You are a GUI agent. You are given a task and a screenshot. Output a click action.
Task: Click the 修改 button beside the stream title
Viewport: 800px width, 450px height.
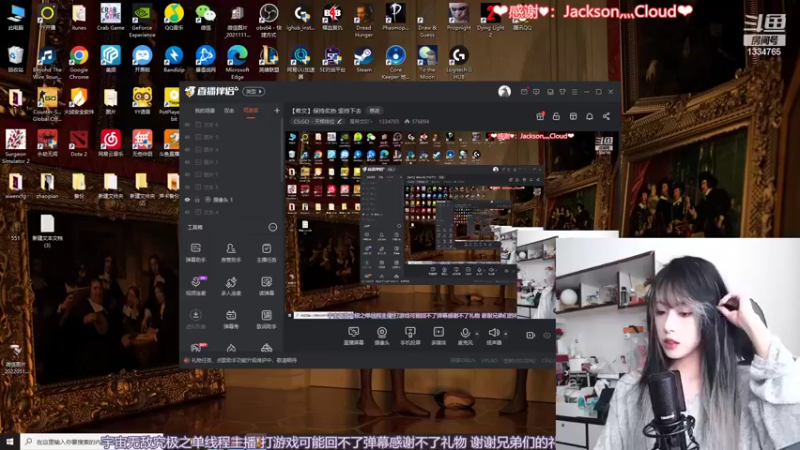374,110
